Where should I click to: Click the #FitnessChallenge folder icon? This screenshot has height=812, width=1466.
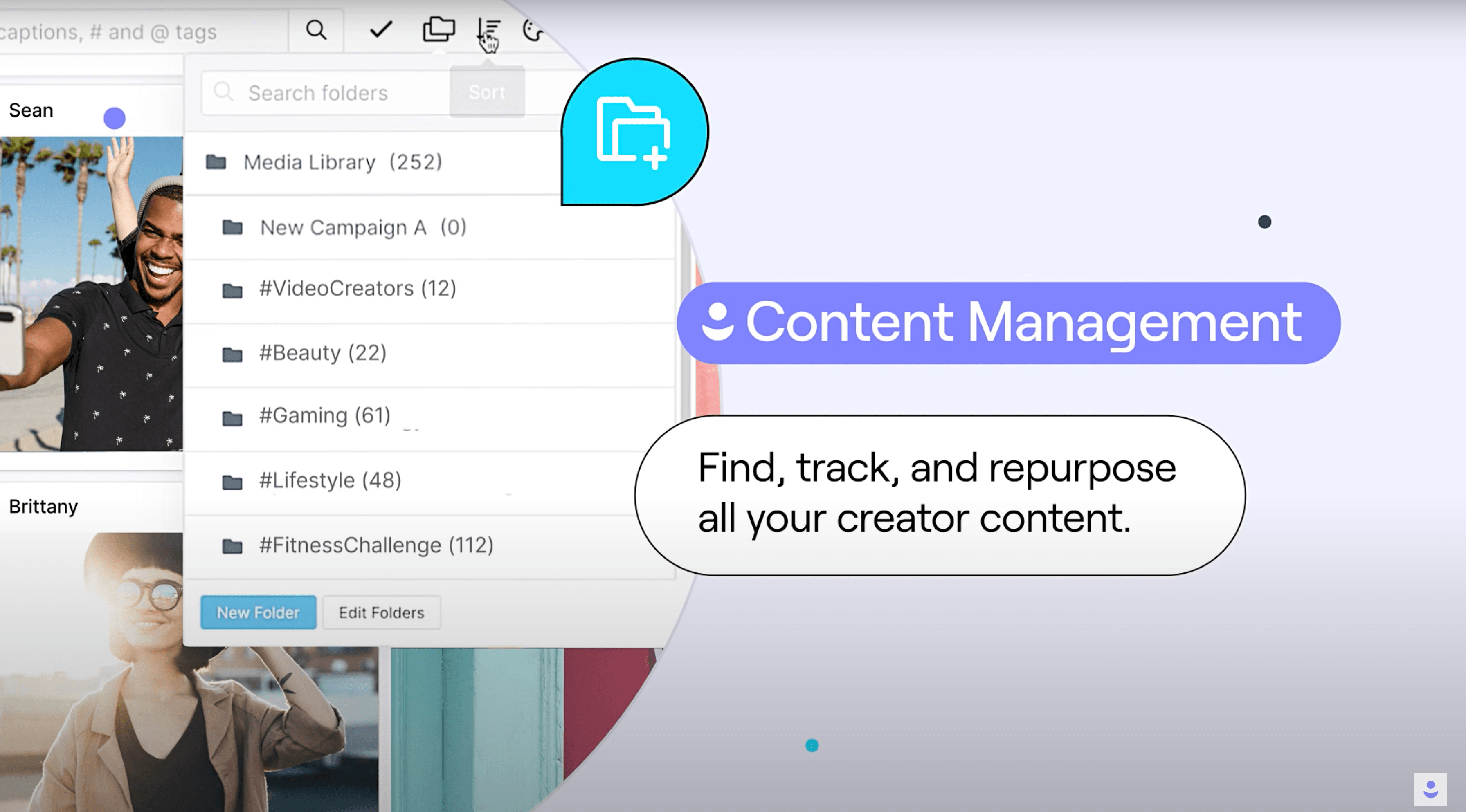point(232,546)
